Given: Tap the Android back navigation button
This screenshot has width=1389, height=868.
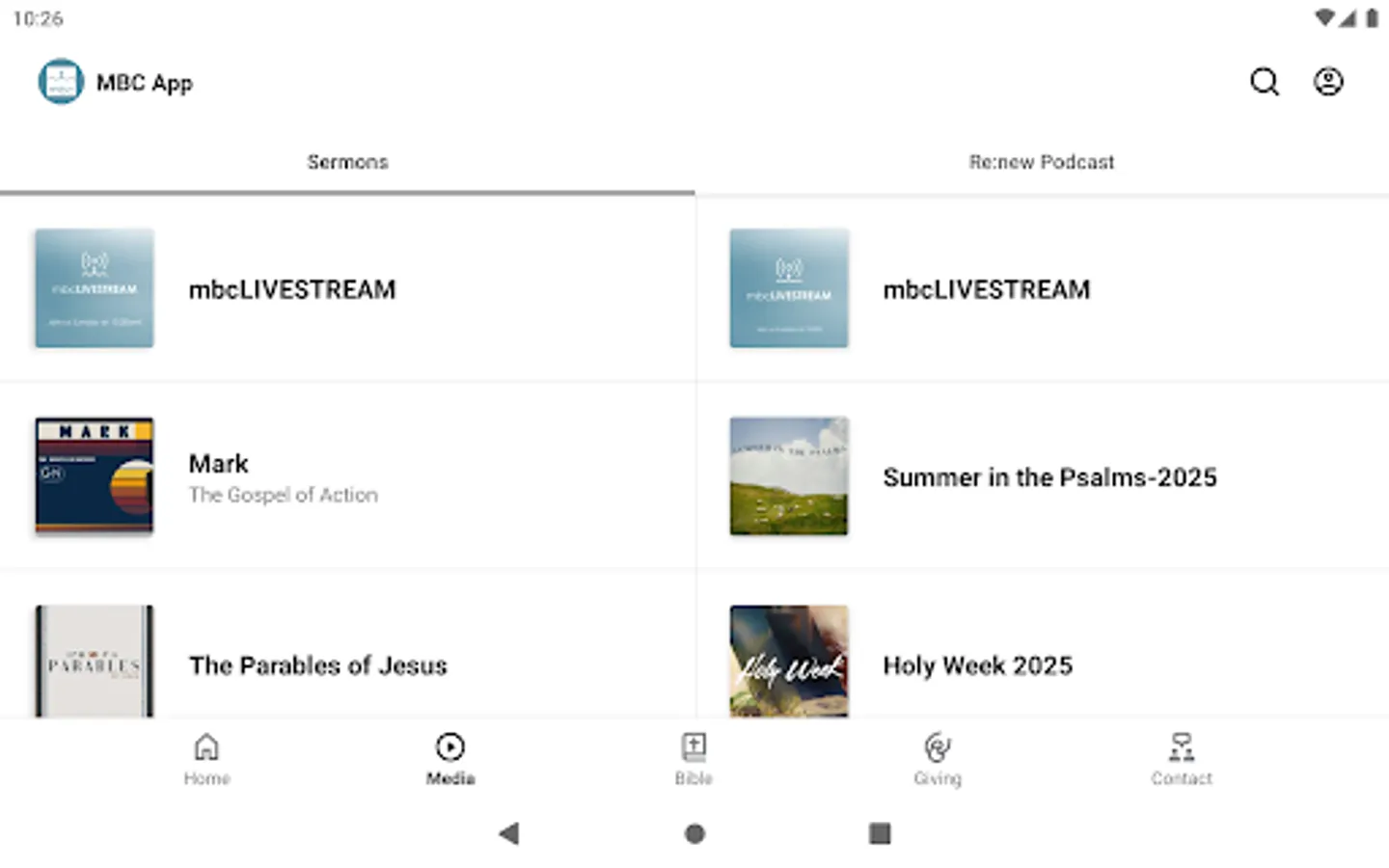Looking at the screenshot, I should click(509, 833).
